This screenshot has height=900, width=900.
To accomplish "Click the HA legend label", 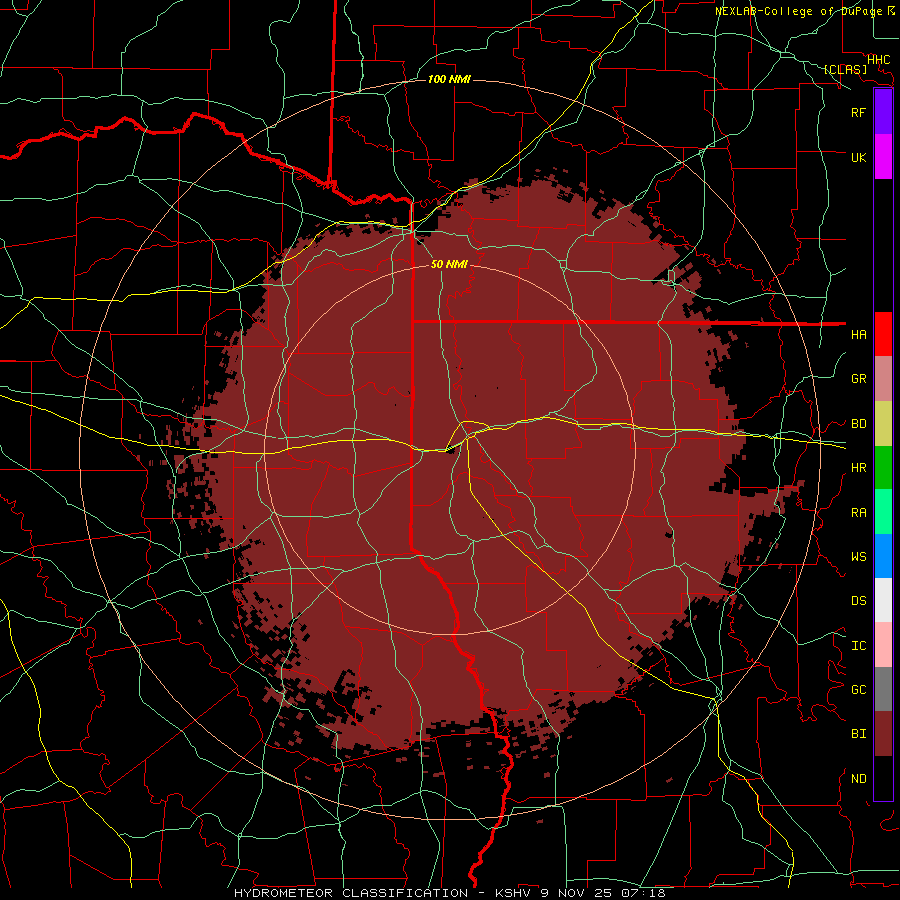I will 858,334.
